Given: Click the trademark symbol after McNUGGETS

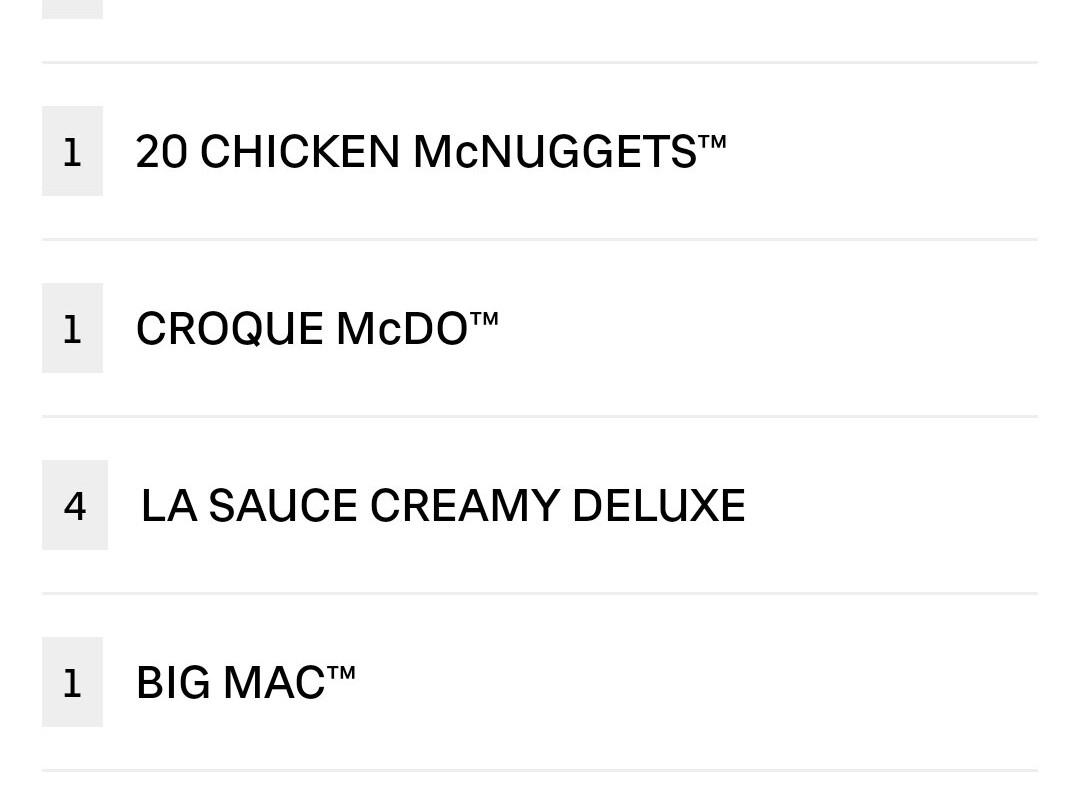Looking at the screenshot, I should pyautogui.click(x=712, y=141).
